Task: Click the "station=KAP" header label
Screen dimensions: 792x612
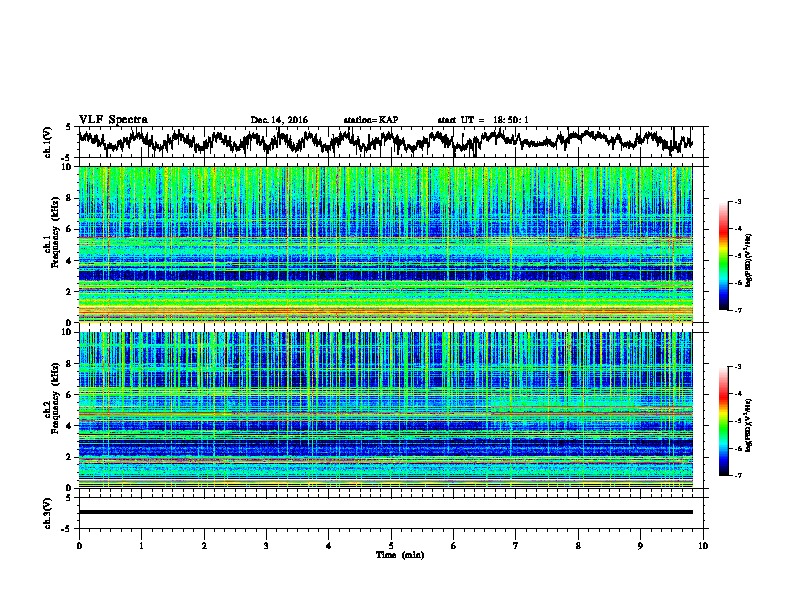Action: click(x=371, y=120)
